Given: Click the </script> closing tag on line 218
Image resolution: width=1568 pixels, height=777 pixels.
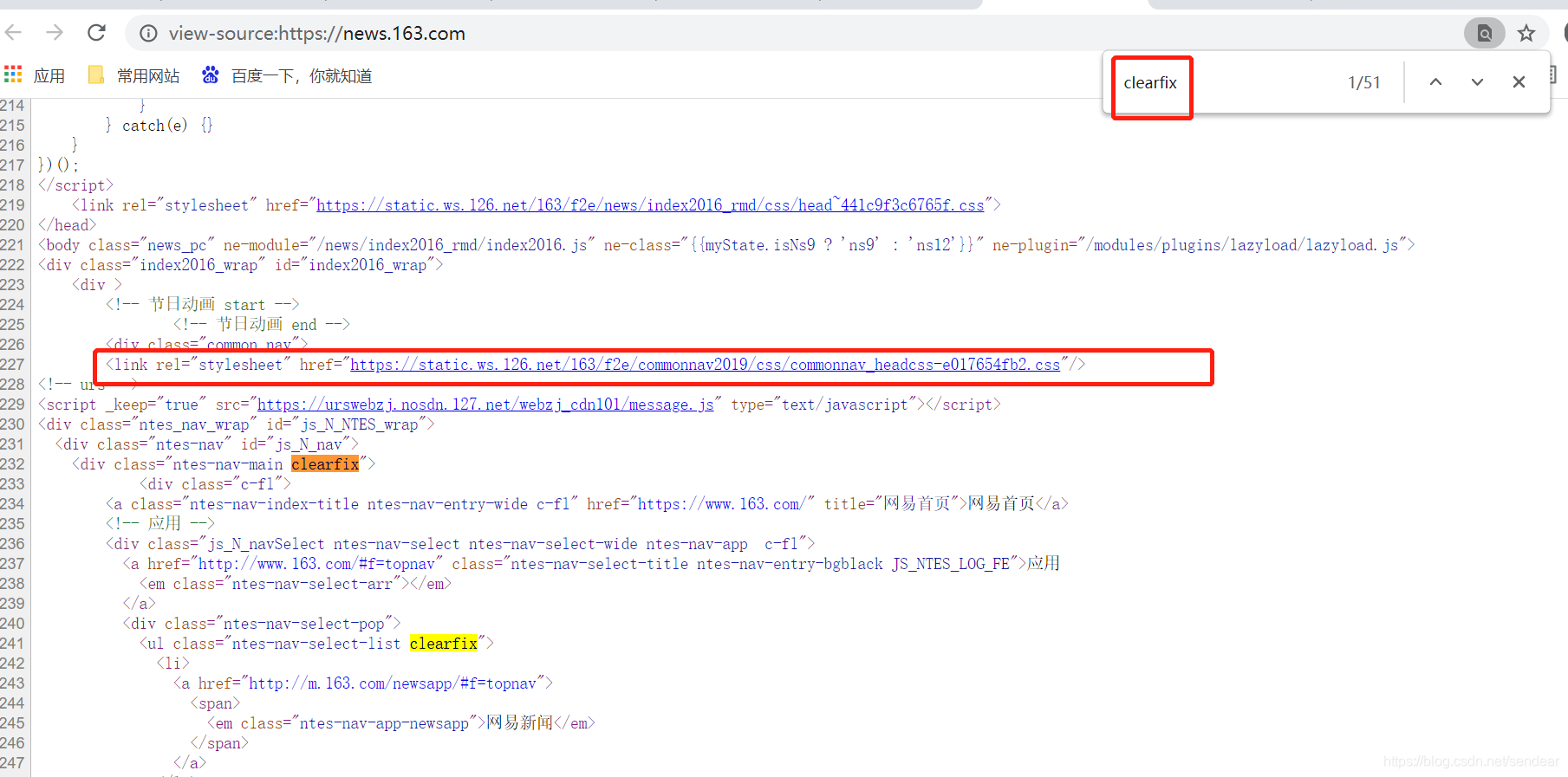Looking at the screenshot, I should click(75, 185).
